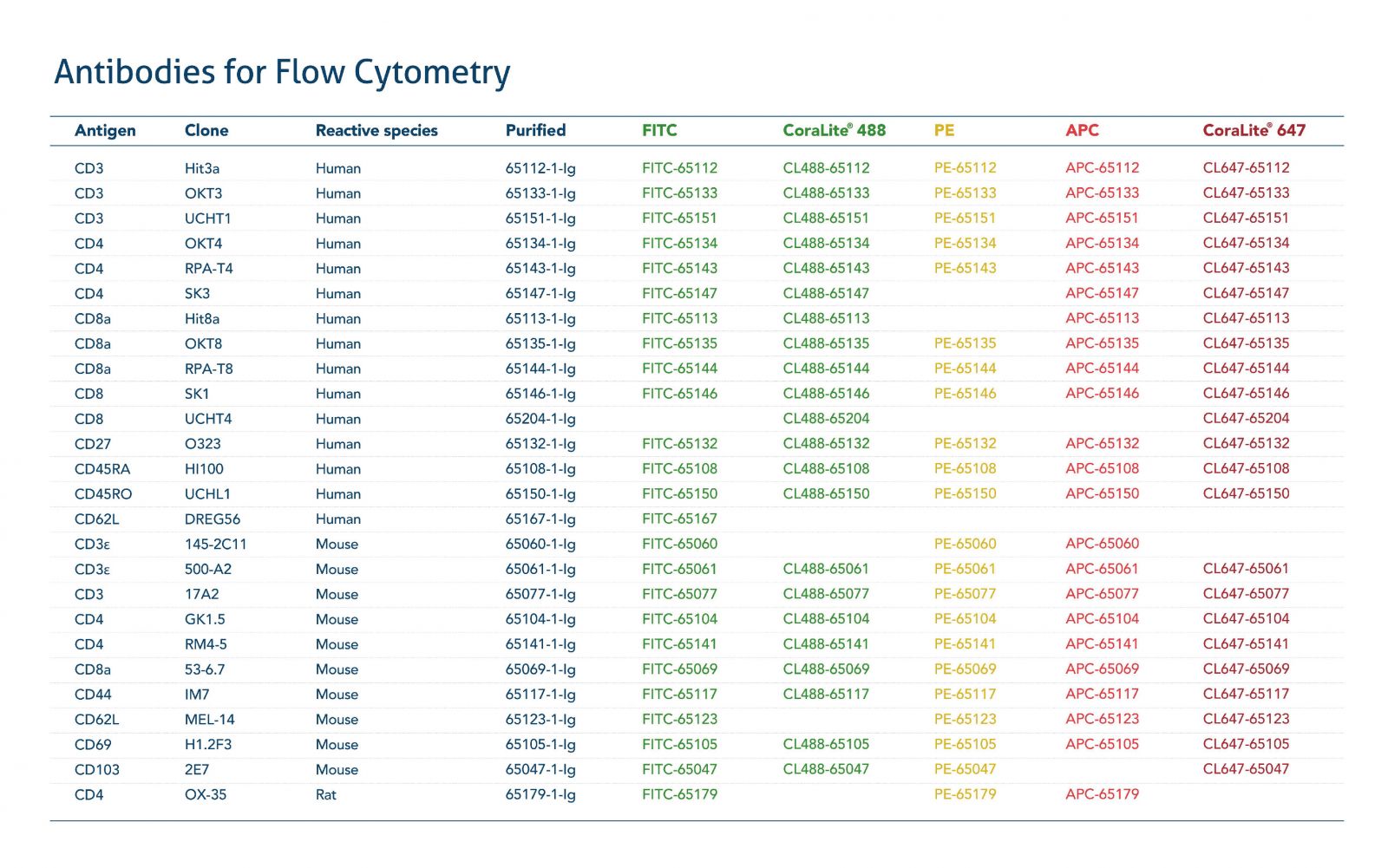The image size is (1388, 868).
Task: Select clone SK3 cell
Action: tap(197, 294)
